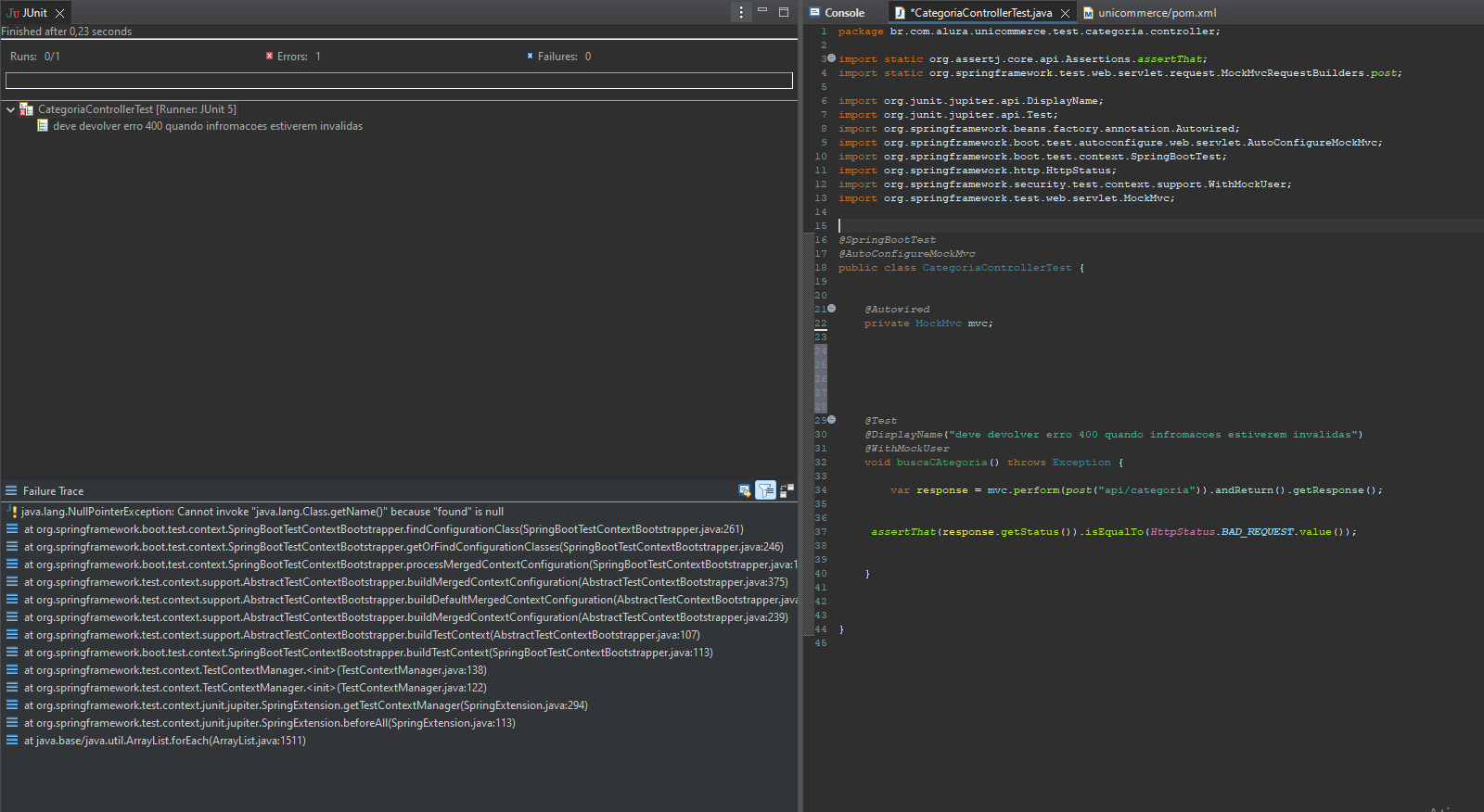Click the @WithMockUser annotation in the editor
Image resolution: width=1484 pixels, height=812 pixels.
tap(907, 449)
